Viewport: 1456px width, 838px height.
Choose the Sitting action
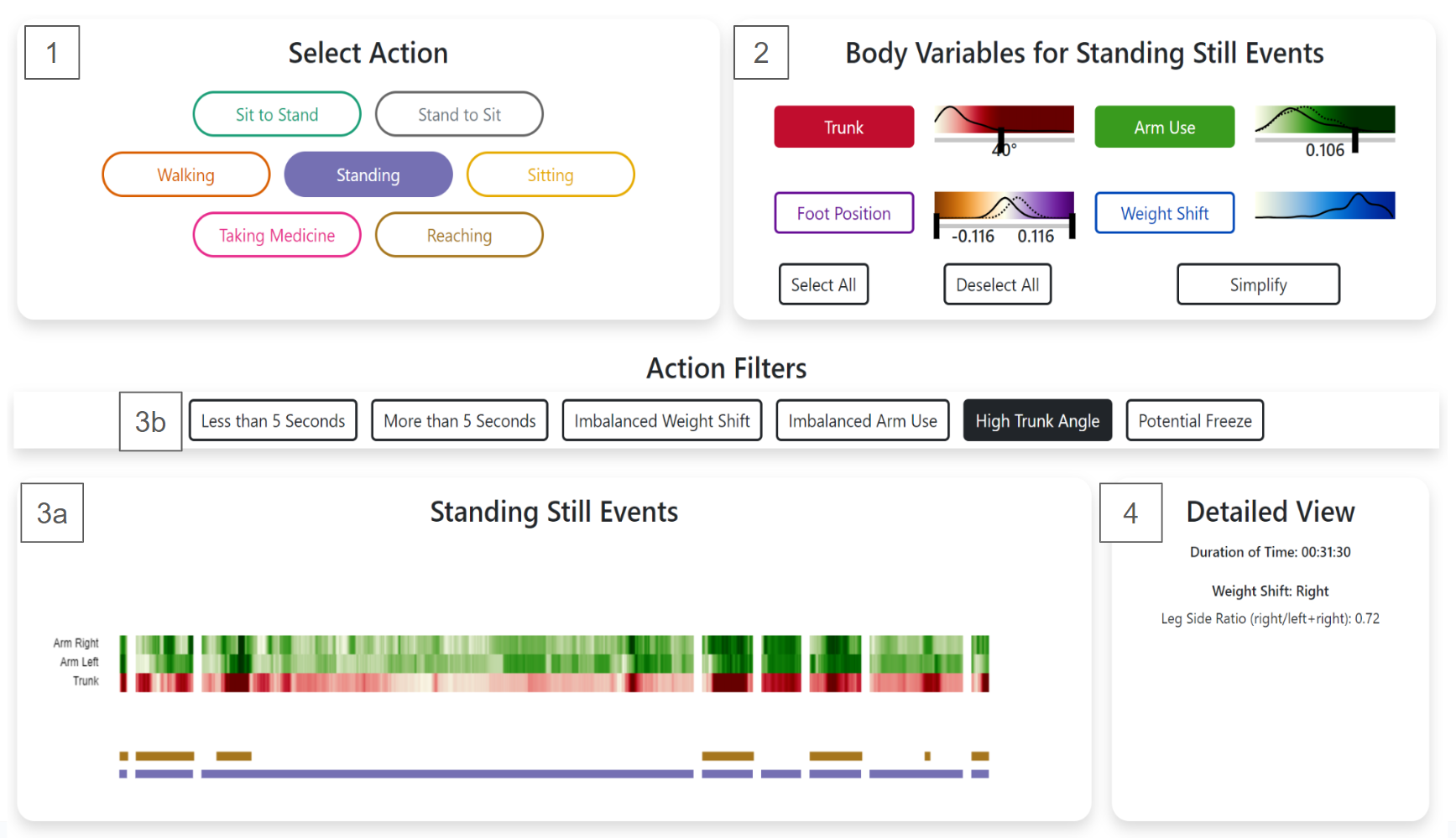click(550, 174)
